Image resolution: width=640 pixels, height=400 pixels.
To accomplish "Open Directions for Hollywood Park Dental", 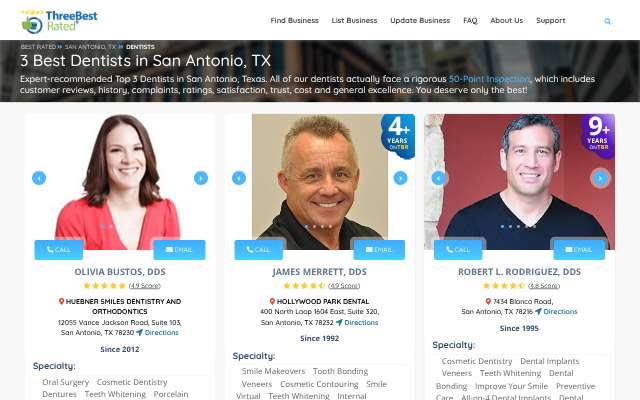I will (357, 322).
